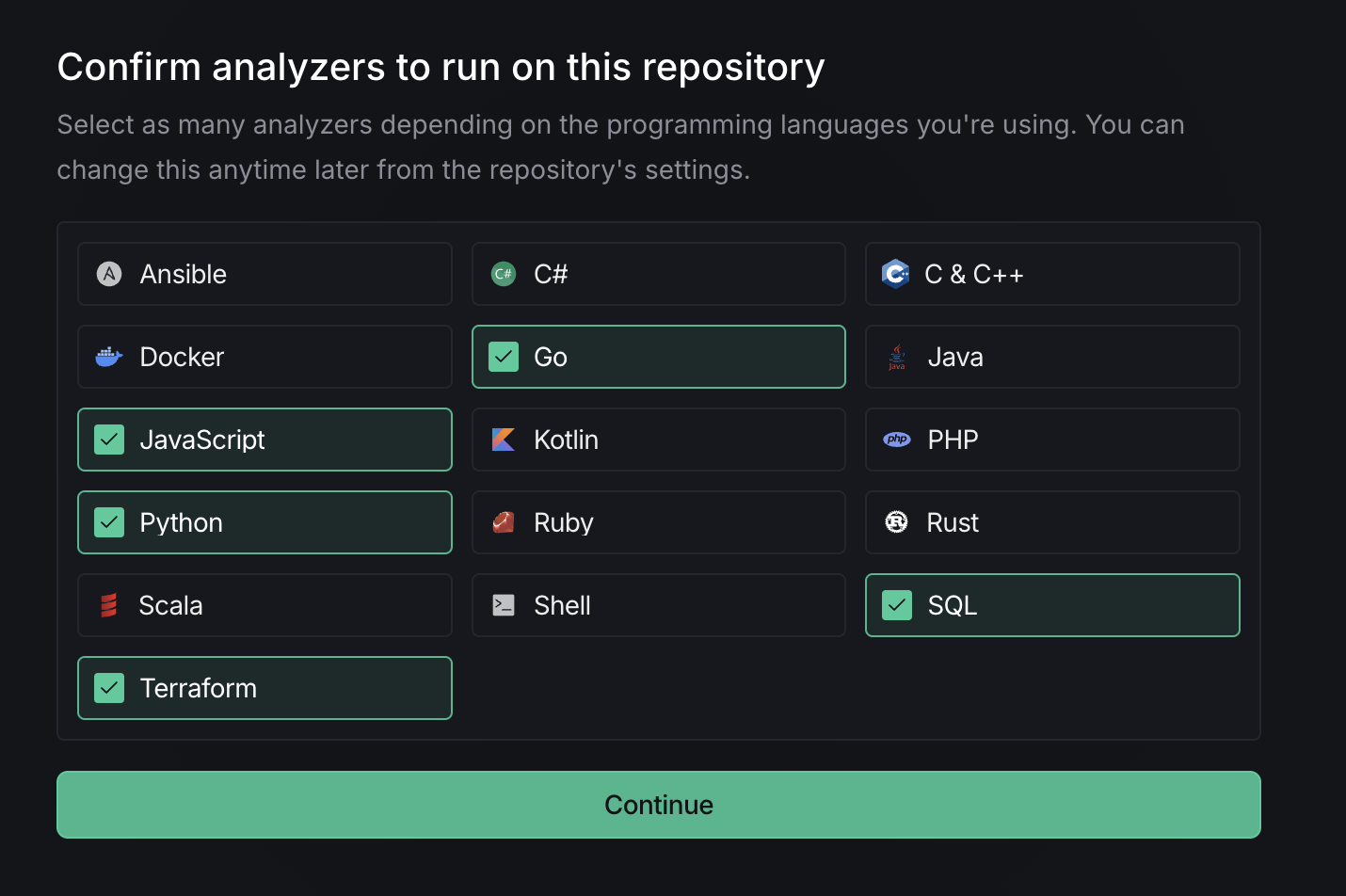Click the PHP elephant badge icon
The width and height of the screenshot is (1346, 896).
coord(897,440)
